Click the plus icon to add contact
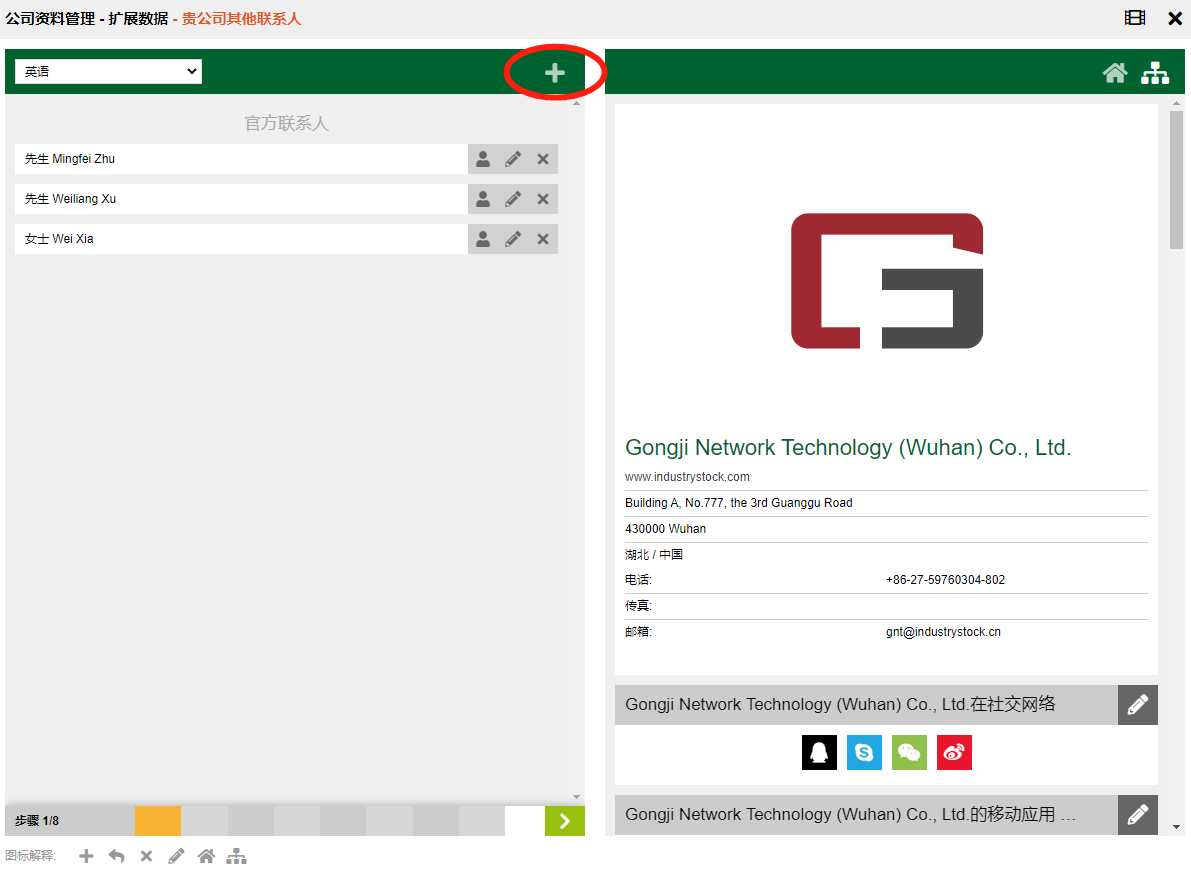This screenshot has height=870, width=1191. [554, 72]
